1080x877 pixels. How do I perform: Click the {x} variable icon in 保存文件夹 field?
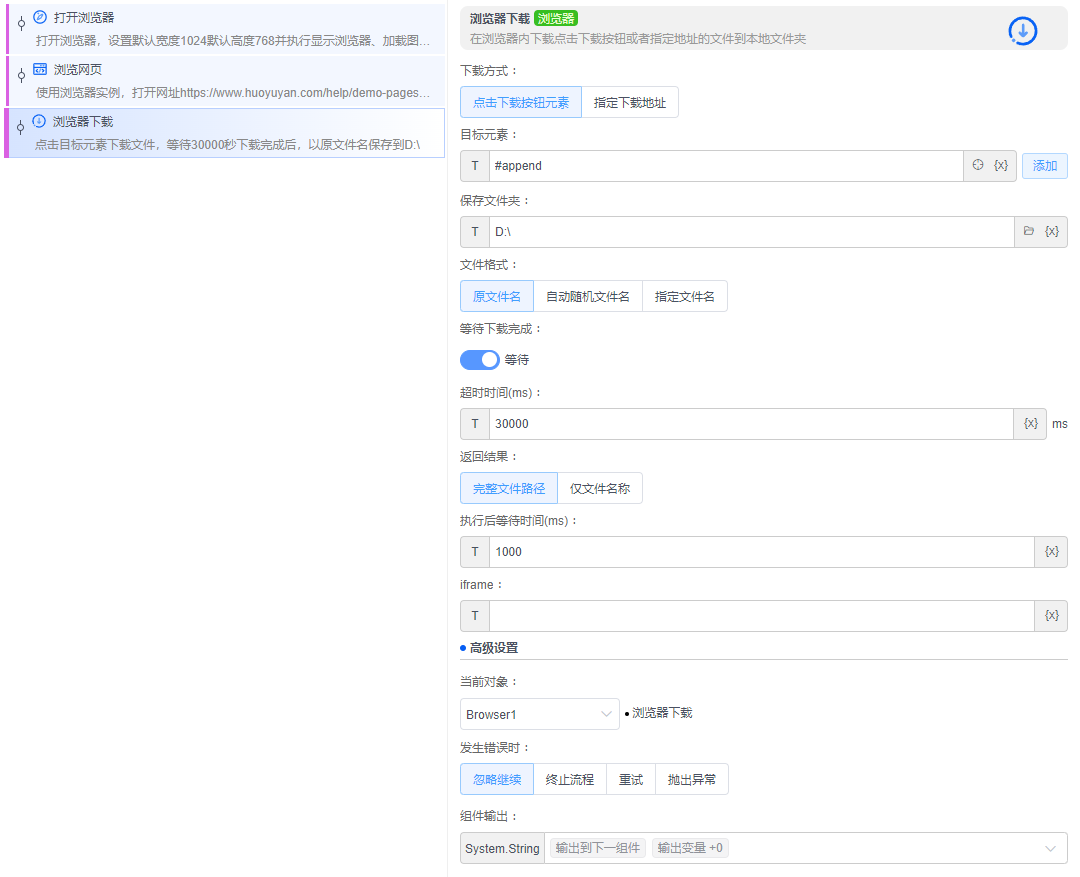click(x=1052, y=232)
